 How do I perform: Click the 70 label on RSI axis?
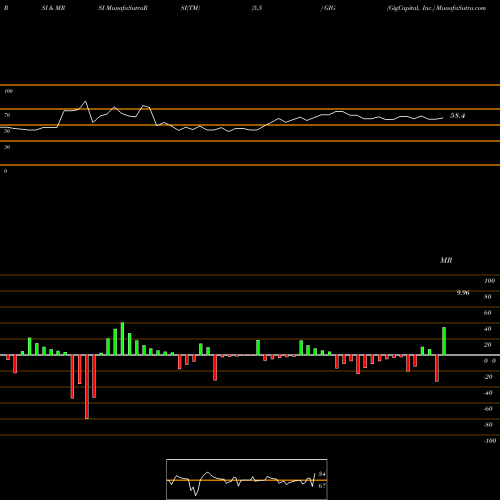coord(7,115)
